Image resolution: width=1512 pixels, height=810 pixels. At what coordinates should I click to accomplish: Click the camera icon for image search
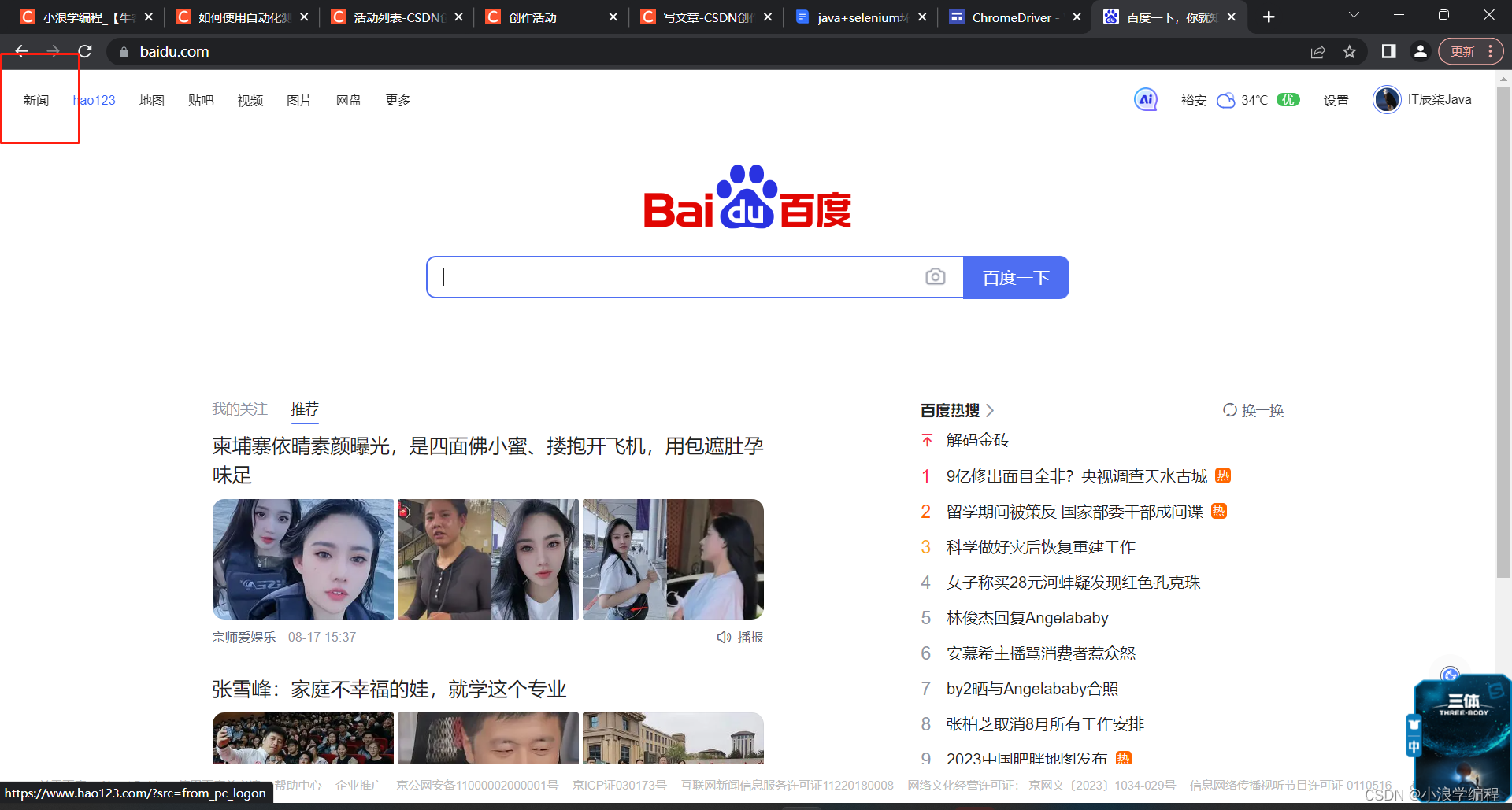935,277
